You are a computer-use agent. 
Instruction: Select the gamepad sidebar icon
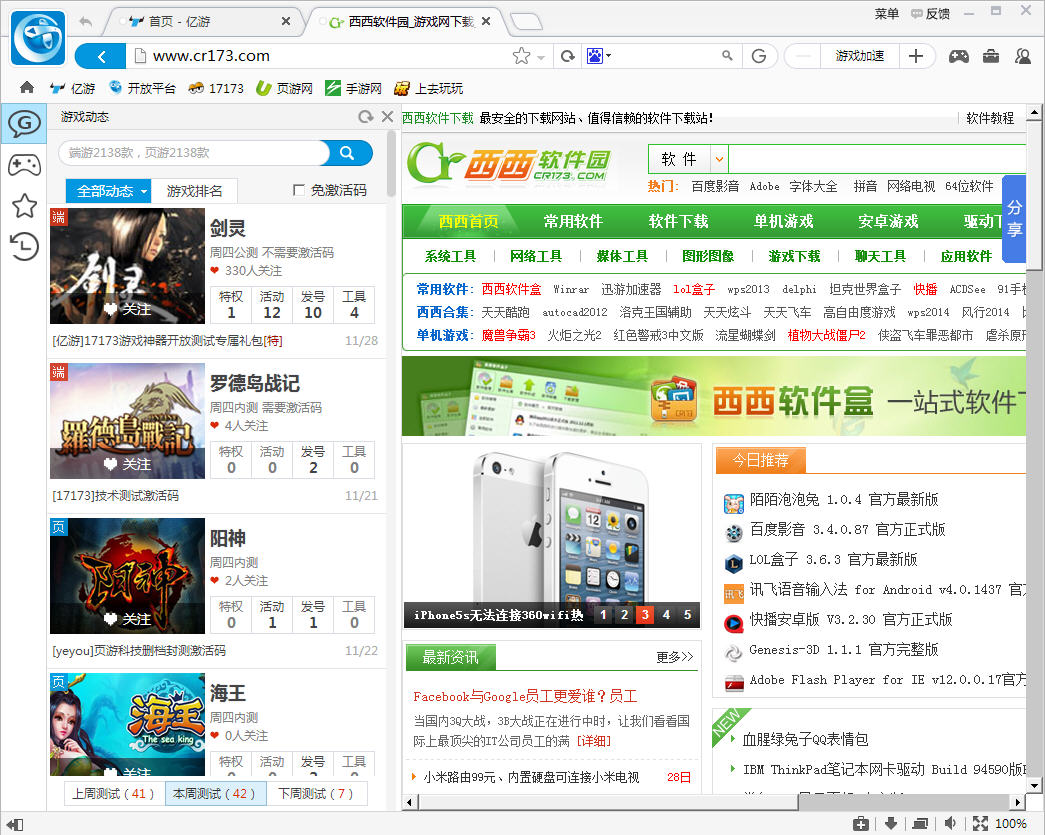tap(24, 165)
